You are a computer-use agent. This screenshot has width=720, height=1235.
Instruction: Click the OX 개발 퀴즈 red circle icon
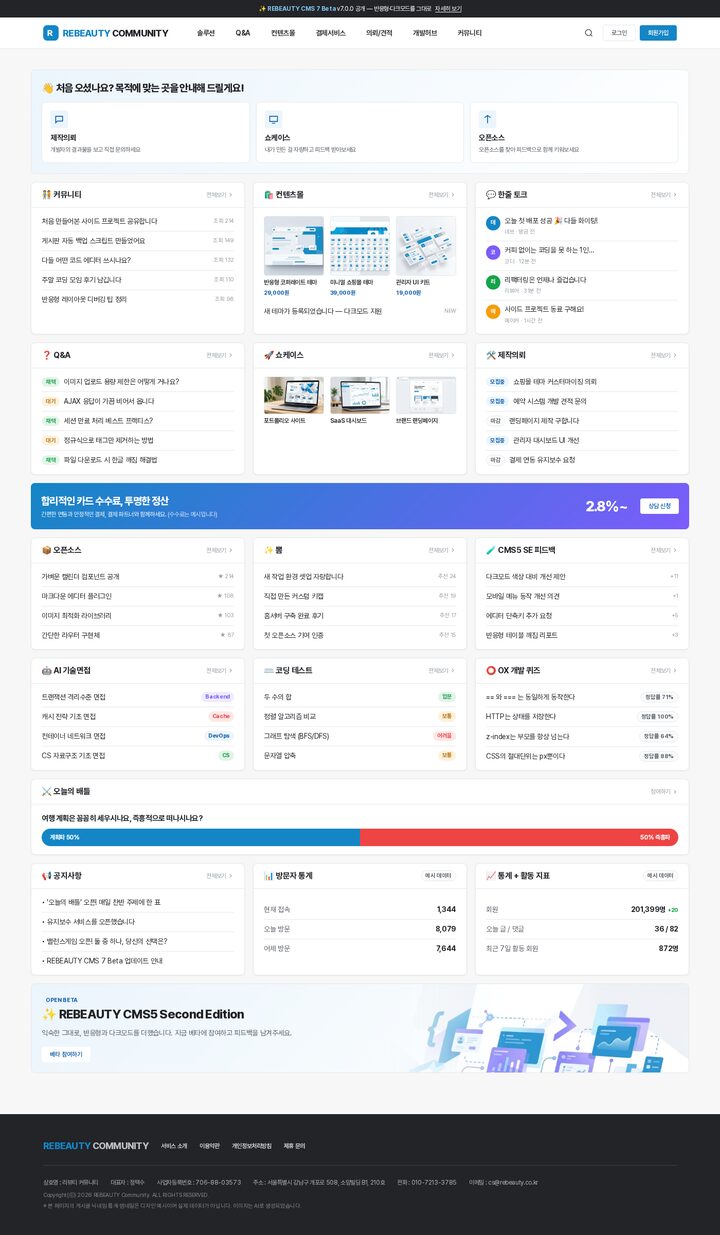click(490, 670)
